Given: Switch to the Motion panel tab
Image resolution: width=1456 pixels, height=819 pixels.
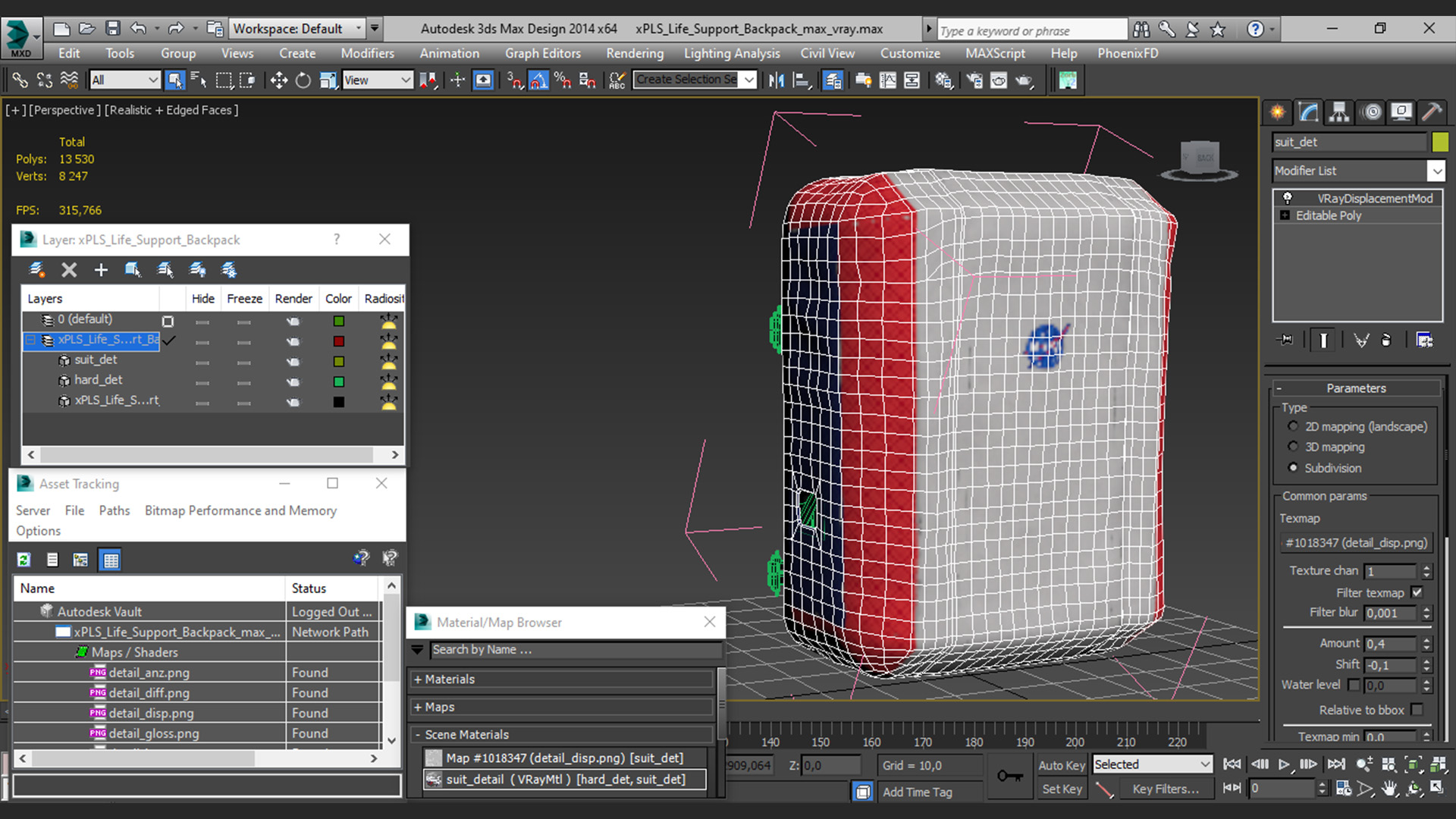Looking at the screenshot, I should 1371,112.
